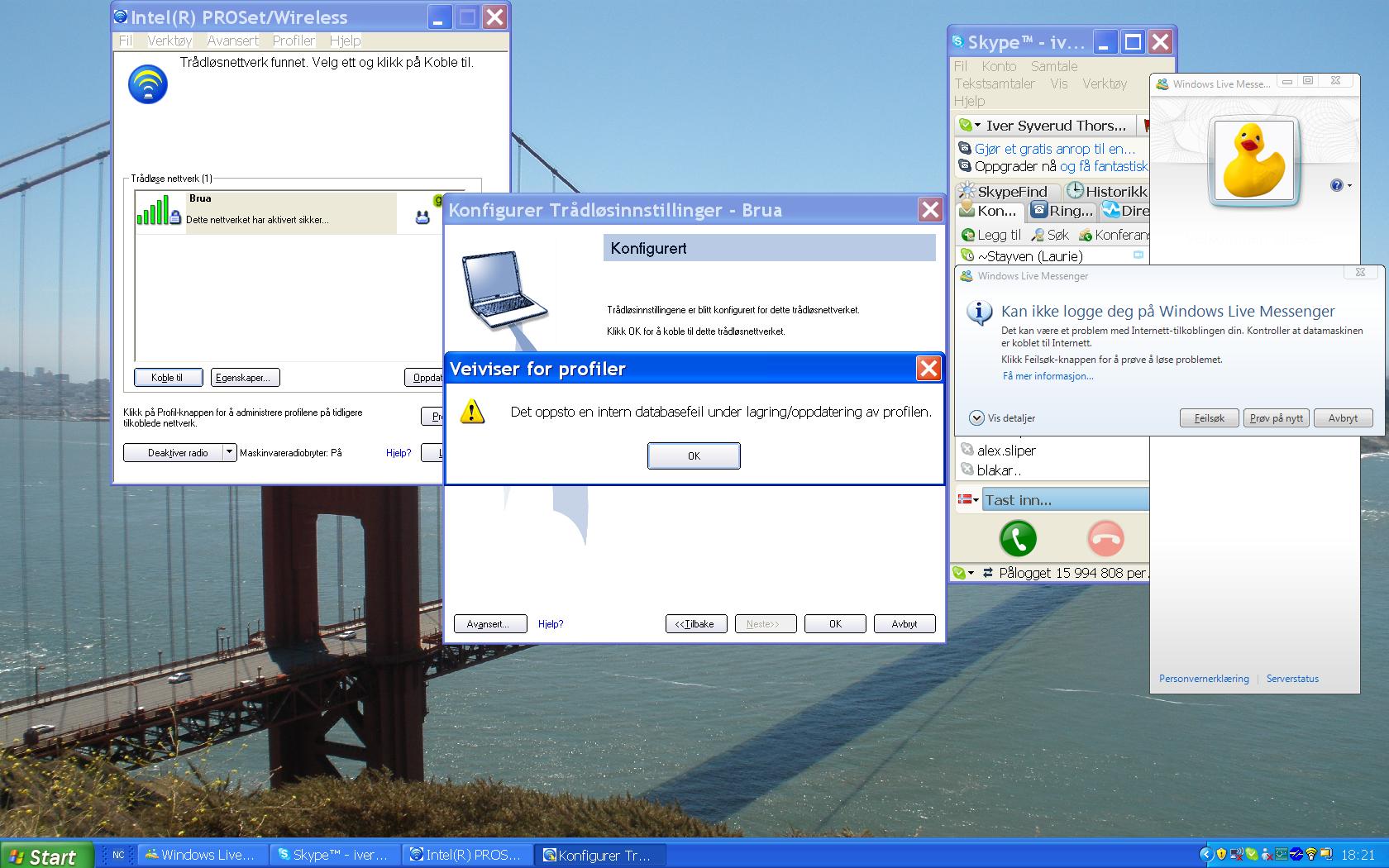1389x868 pixels.
Task: Click the Tast inn... number field in Skype
Action: pos(1065,499)
